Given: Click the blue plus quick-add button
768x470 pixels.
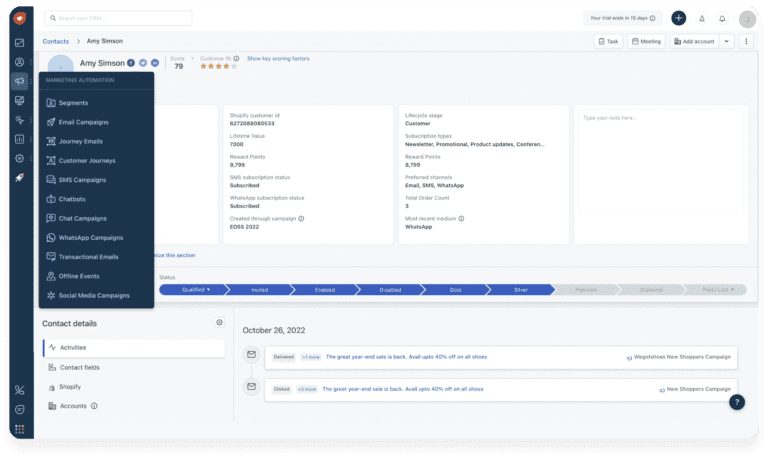Looking at the screenshot, I should click(x=678, y=18).
